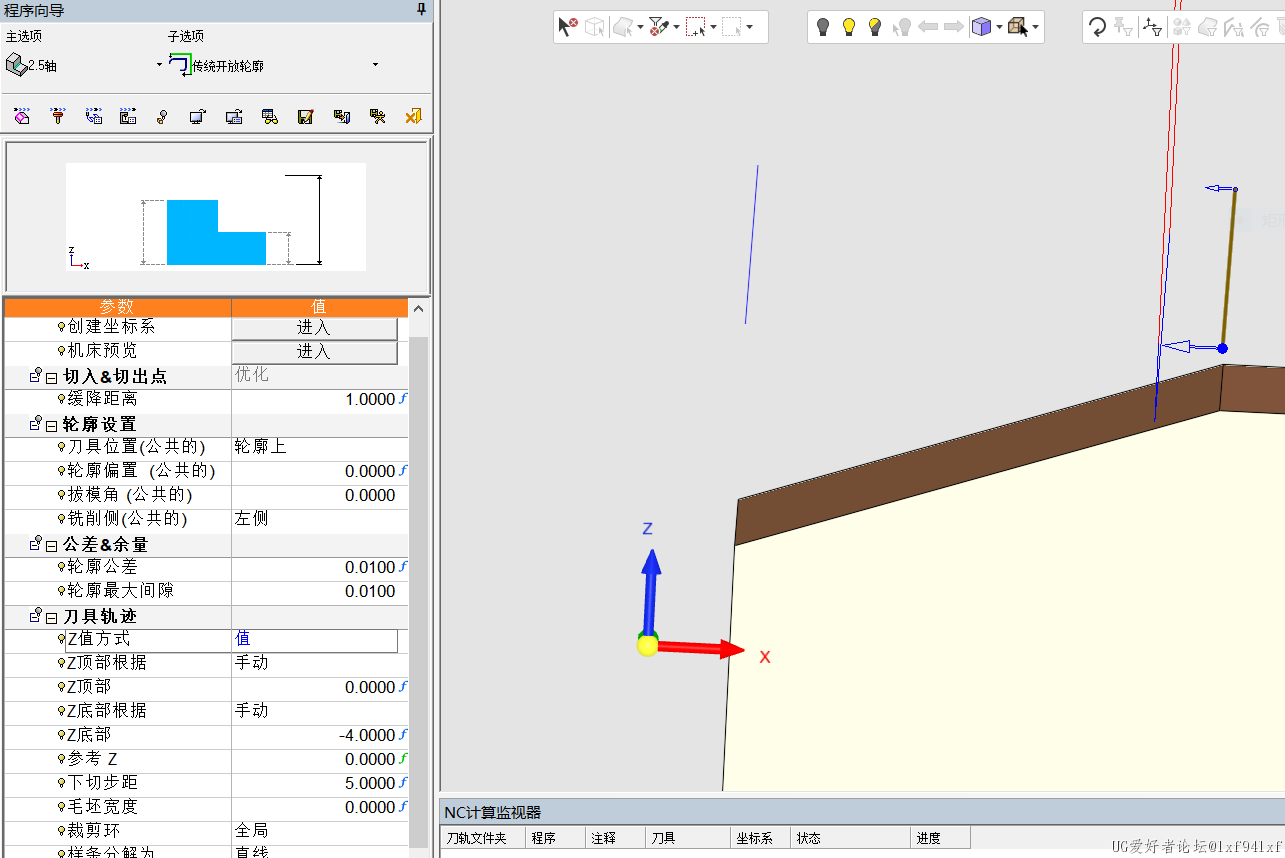The image size is (1285, 858).
Task: Click the Z底部根据 value 手动
Action: (252, 711)
